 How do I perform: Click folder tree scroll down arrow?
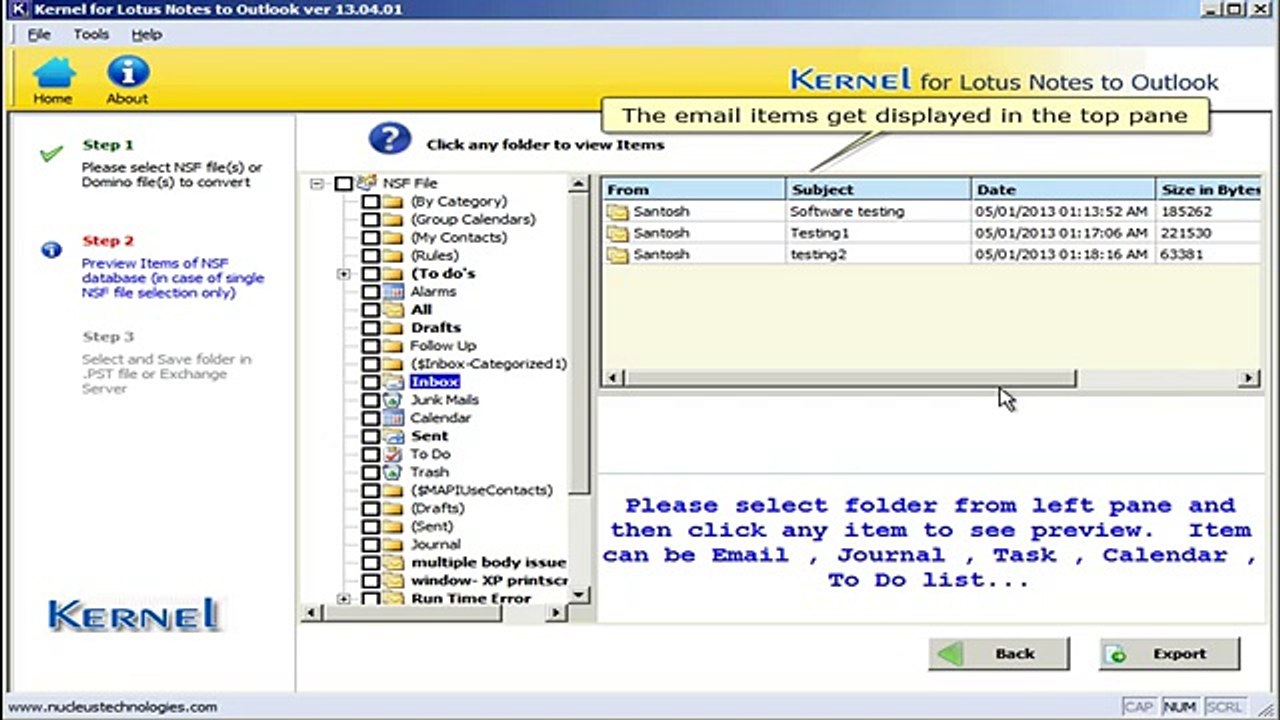(579, 594)
